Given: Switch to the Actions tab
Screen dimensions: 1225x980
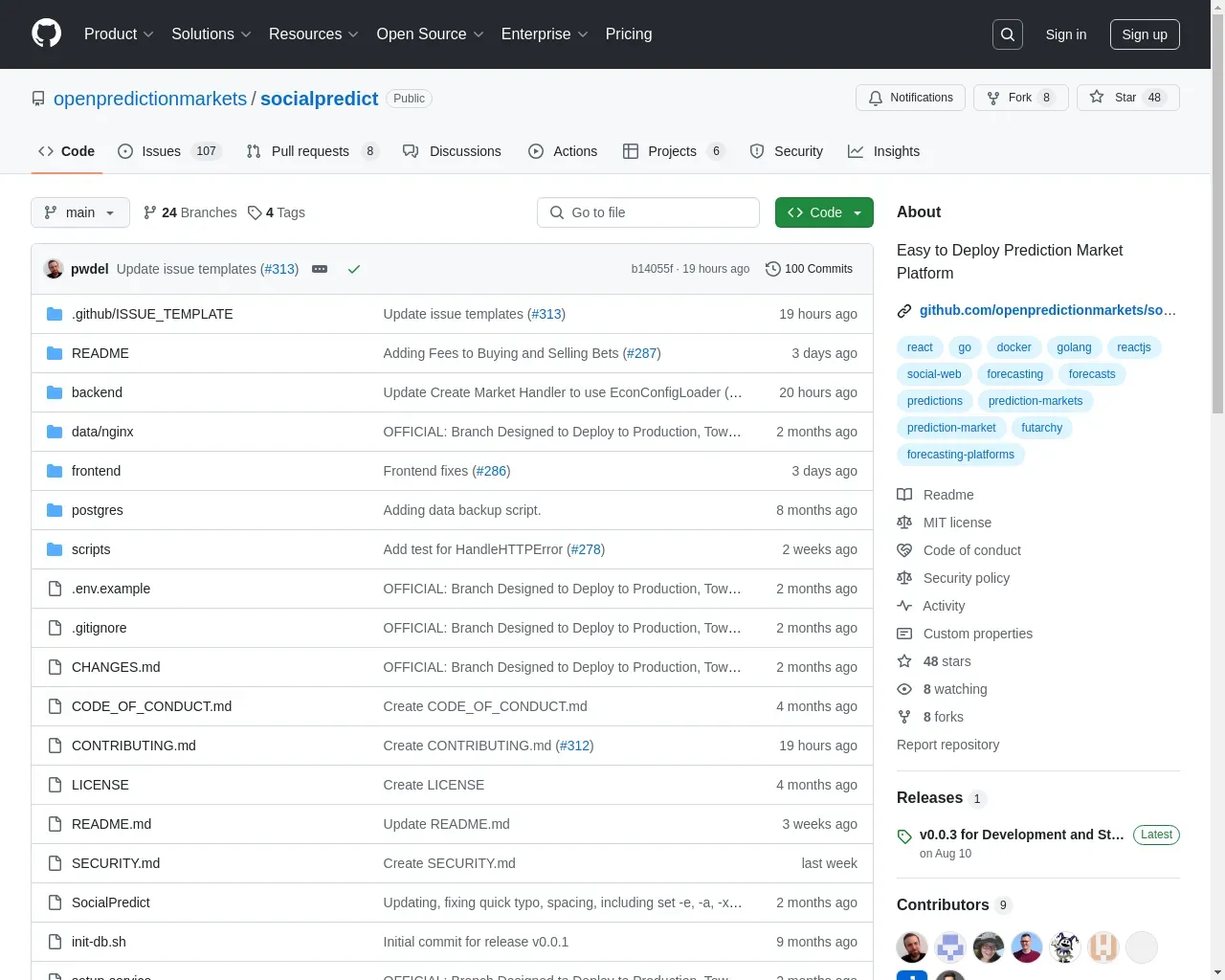Looking at the screenshot, I should click(x=563, y=151).
